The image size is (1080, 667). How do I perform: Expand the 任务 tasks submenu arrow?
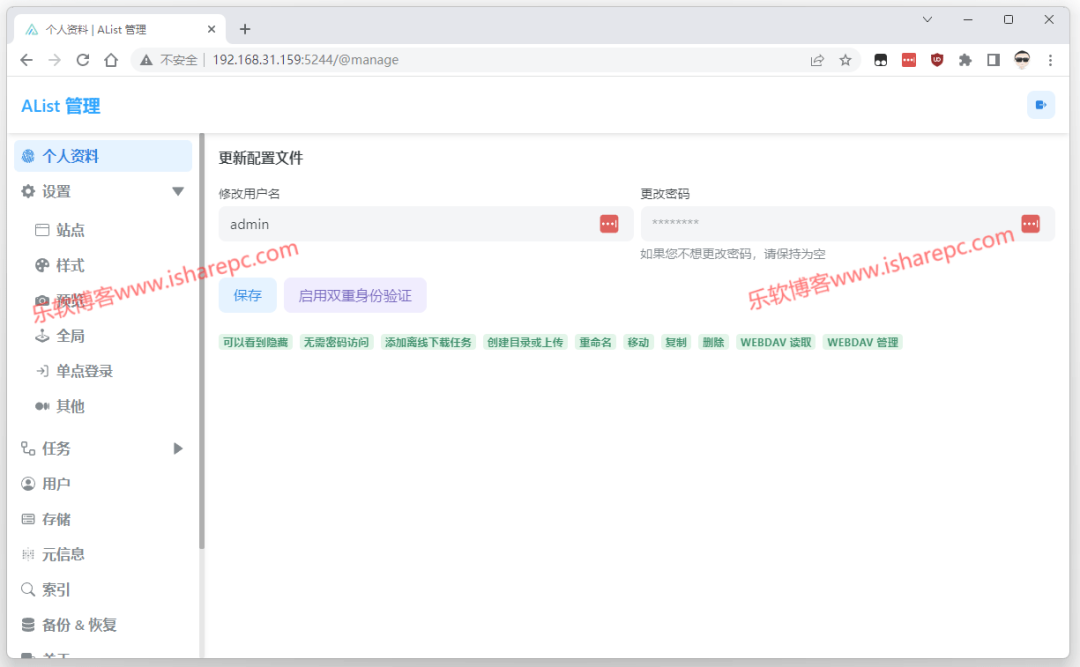click(x=178, y=449)
